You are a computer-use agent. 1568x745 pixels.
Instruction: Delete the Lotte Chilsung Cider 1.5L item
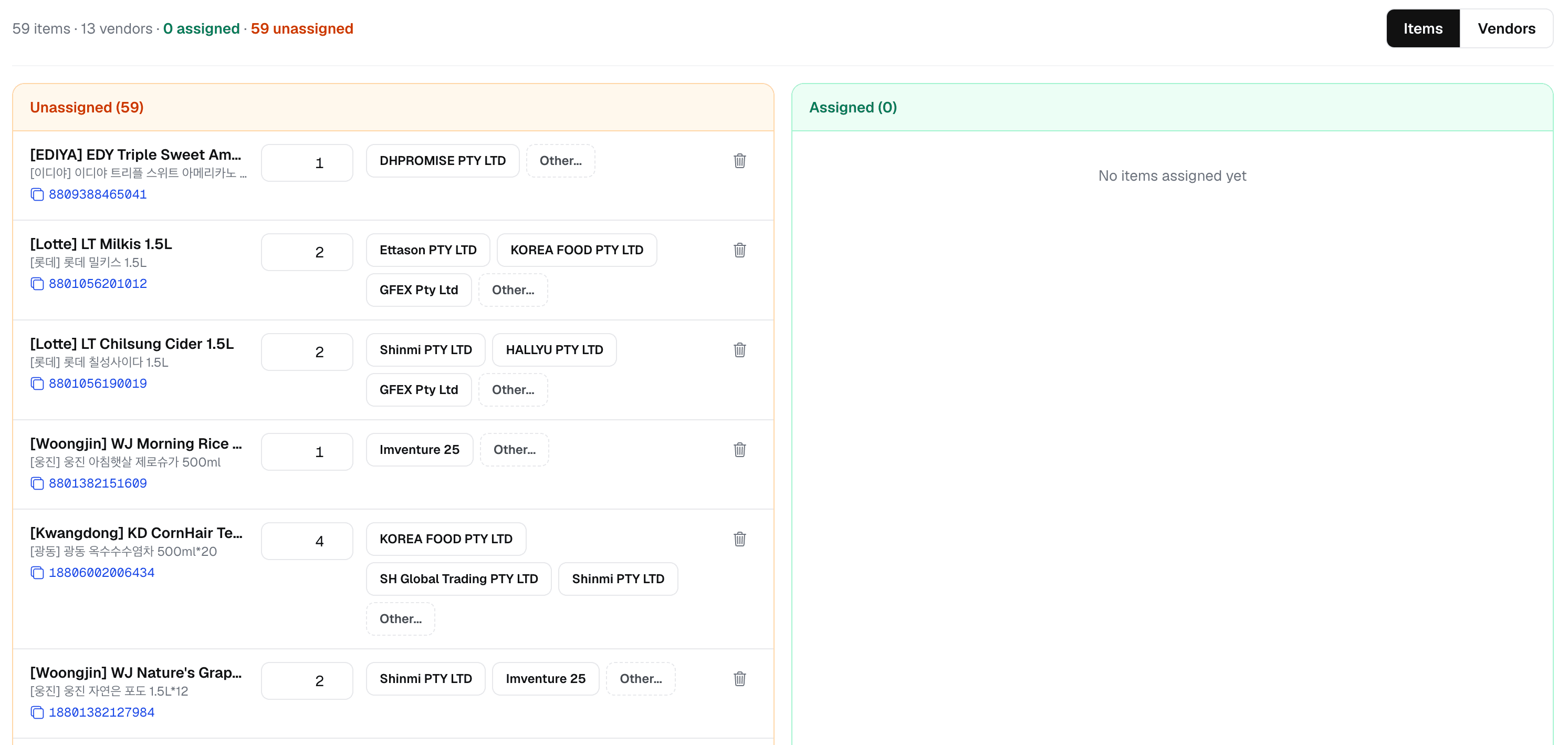739,350
